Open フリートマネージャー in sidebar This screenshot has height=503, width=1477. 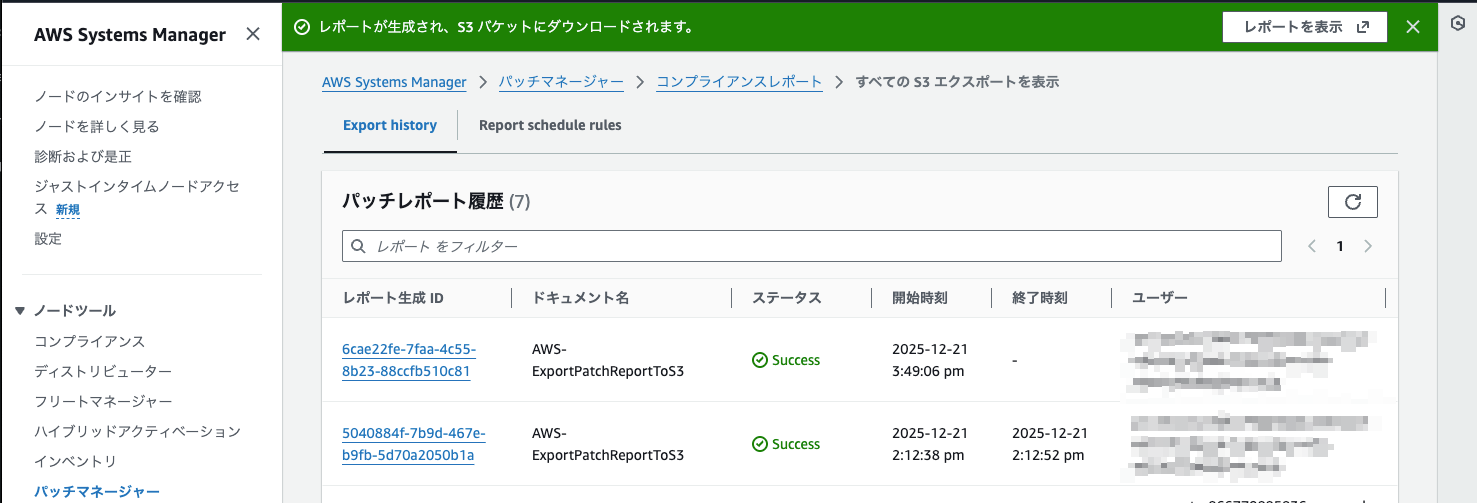pyautogui.click(x=103, y=401)
